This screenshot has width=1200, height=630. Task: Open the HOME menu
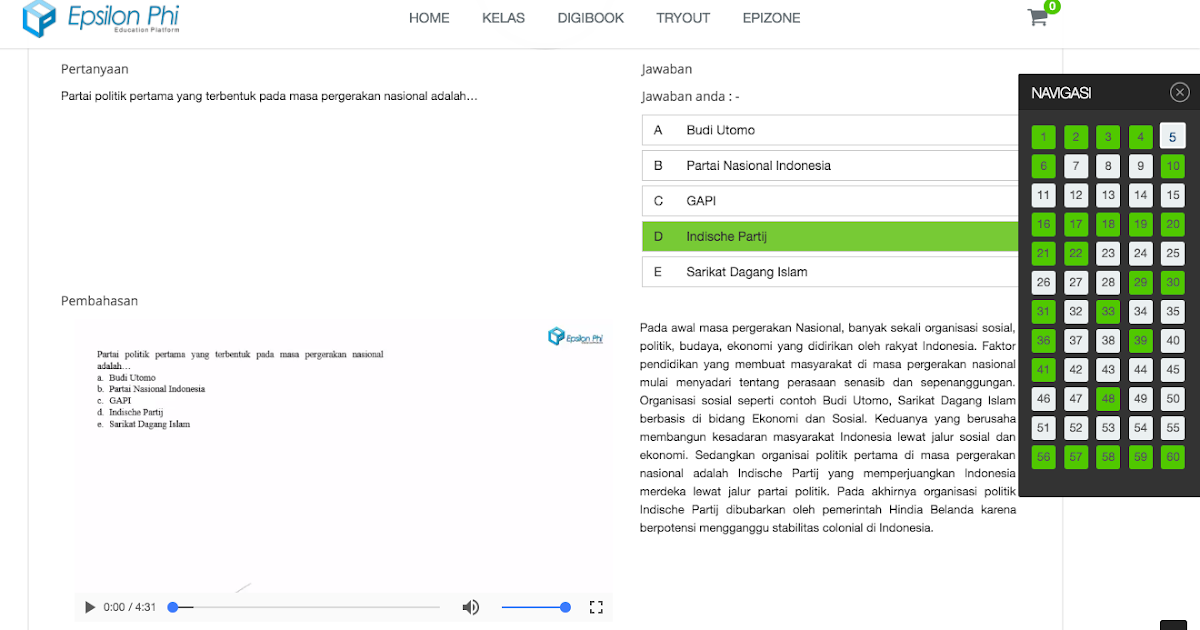pos(429,18)
